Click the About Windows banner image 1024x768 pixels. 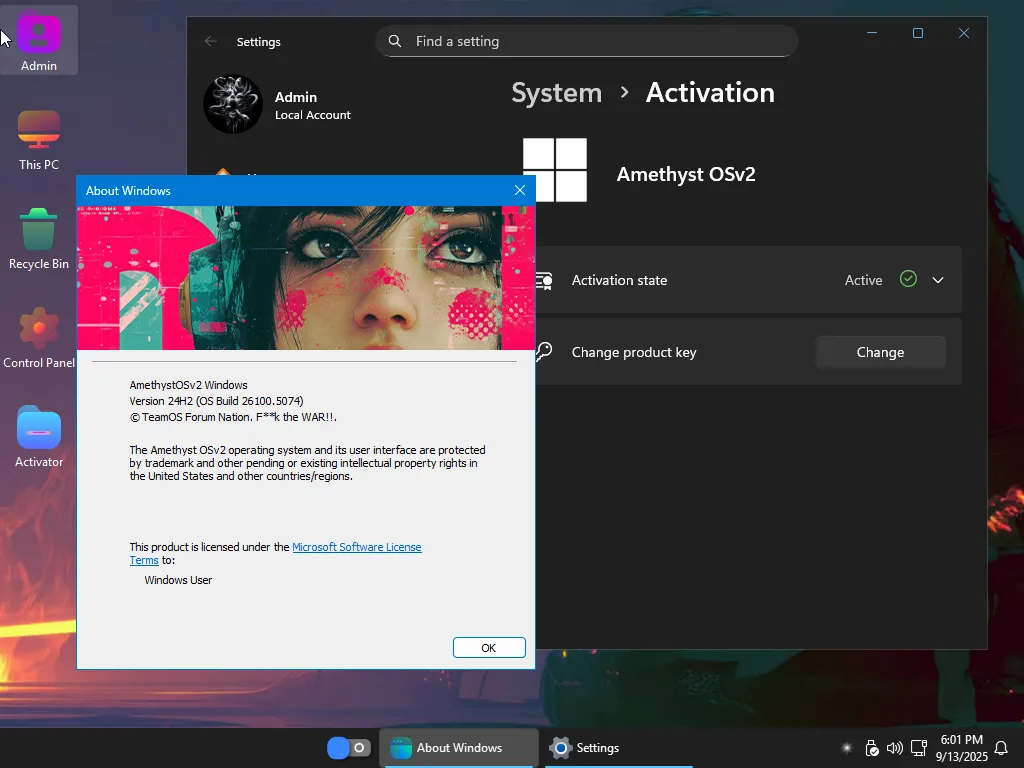point(306,278)
